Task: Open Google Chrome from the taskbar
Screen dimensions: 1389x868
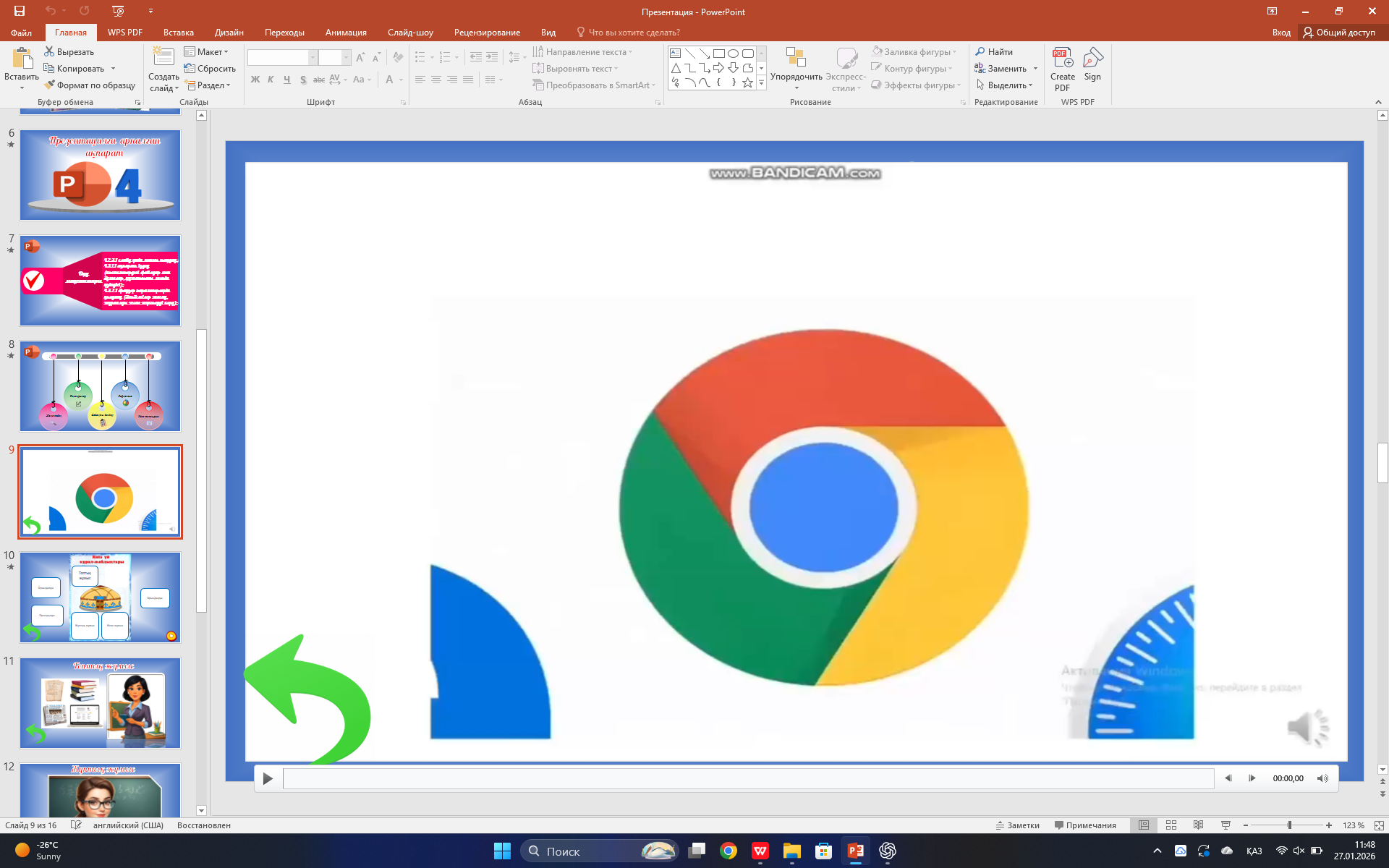Action: [x=729, y=851]
